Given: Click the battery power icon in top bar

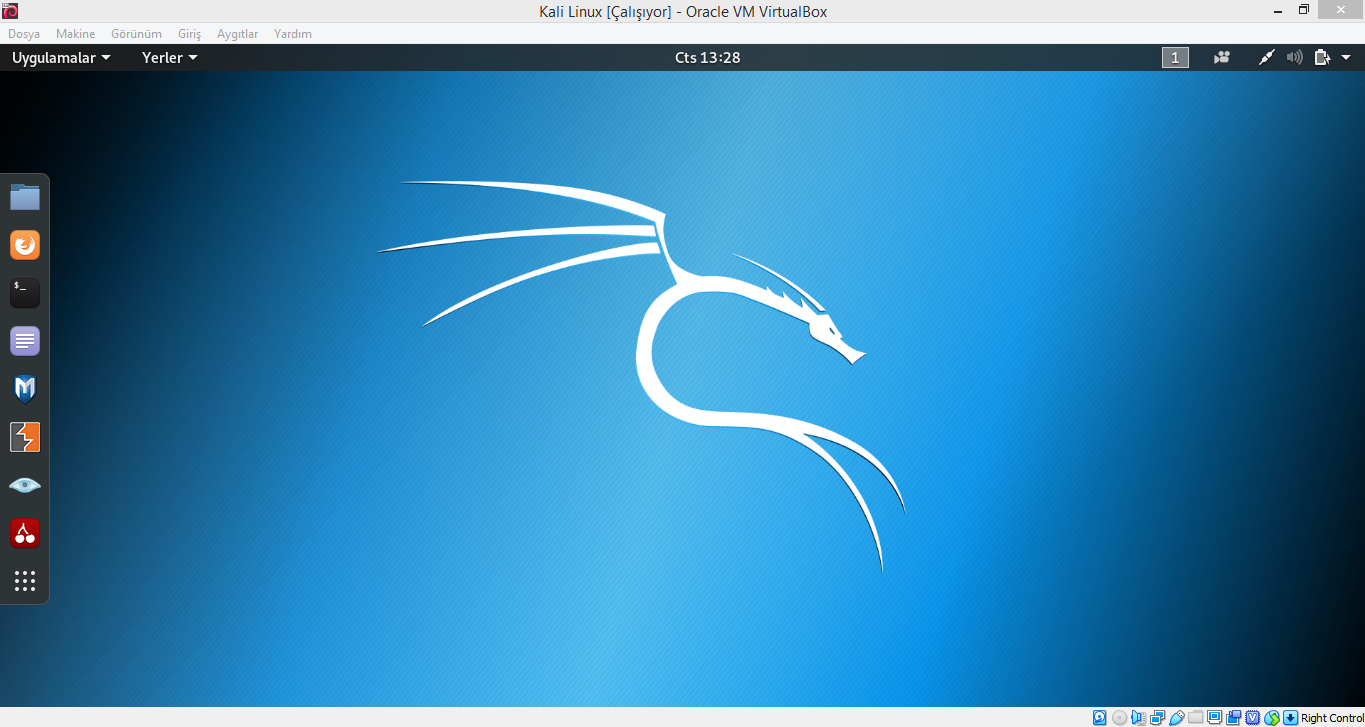Looking at the screenshot, I should point(1322,58).
